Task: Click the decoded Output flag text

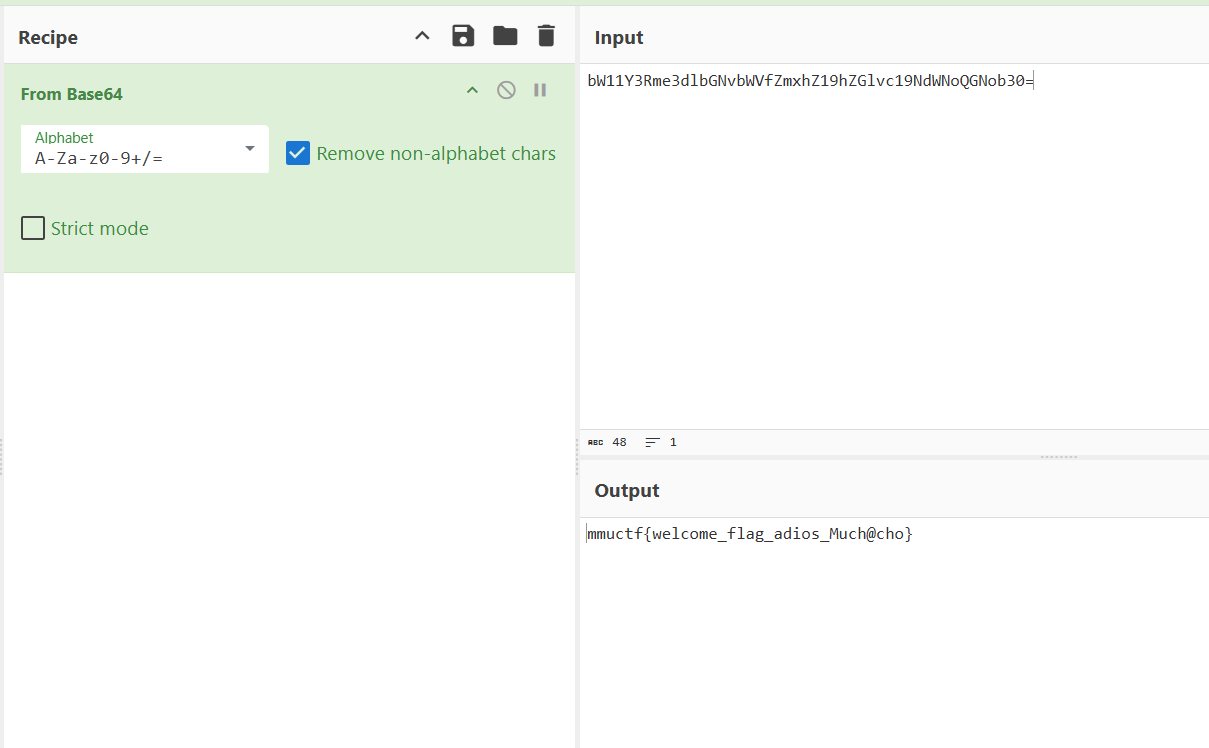Action: 750,534
